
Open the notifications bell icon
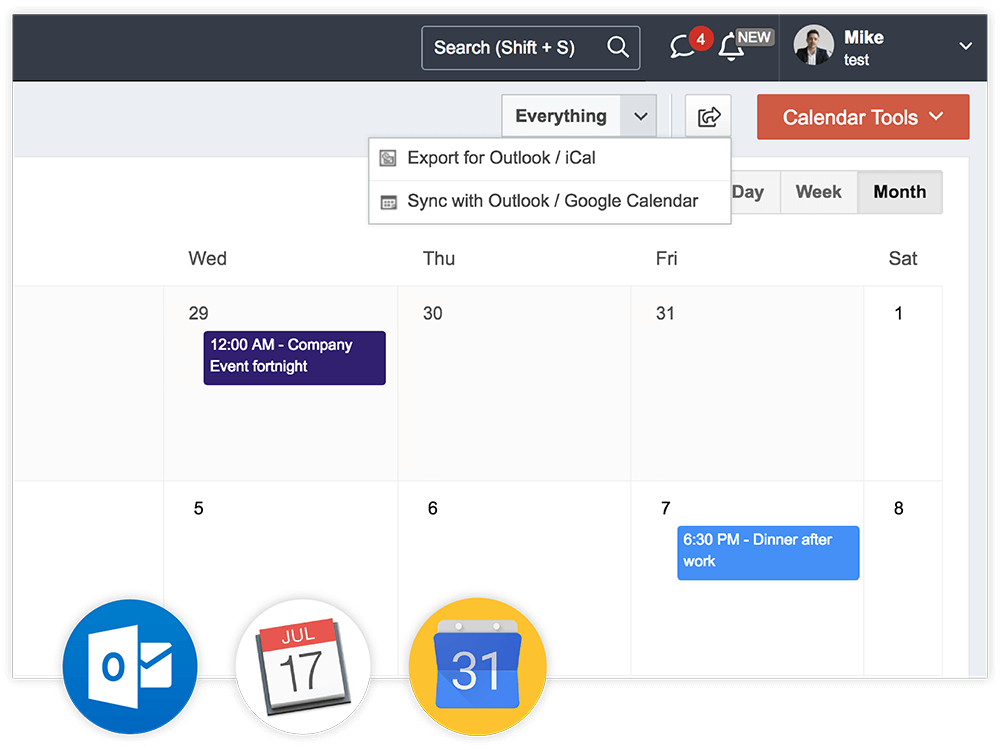[x=731, y=48]
